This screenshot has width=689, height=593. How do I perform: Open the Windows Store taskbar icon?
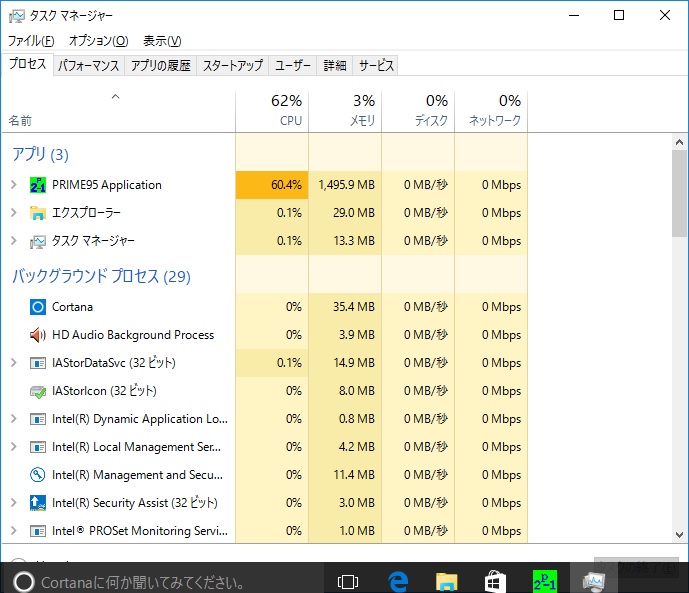[x=495, y=581]
